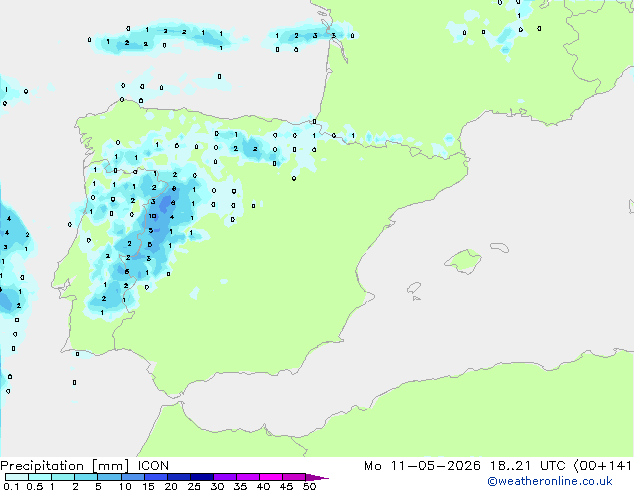Image resolution: width=634 pixels, height=490 pixels.
Task: Click the 2–5 mm legend swatch
Action: pyautogui.click(x=86, y=477)
